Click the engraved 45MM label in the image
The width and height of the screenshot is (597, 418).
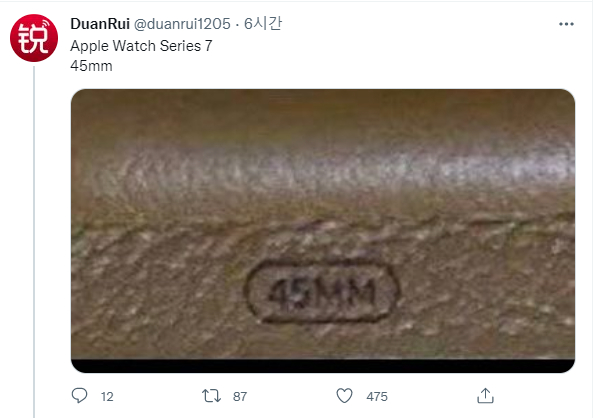(x=322, y=292)
